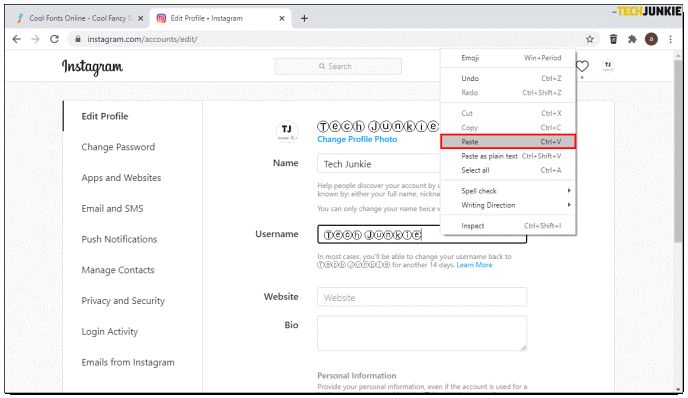Click the Personal Information heading
688x398 pixels.
357,376
